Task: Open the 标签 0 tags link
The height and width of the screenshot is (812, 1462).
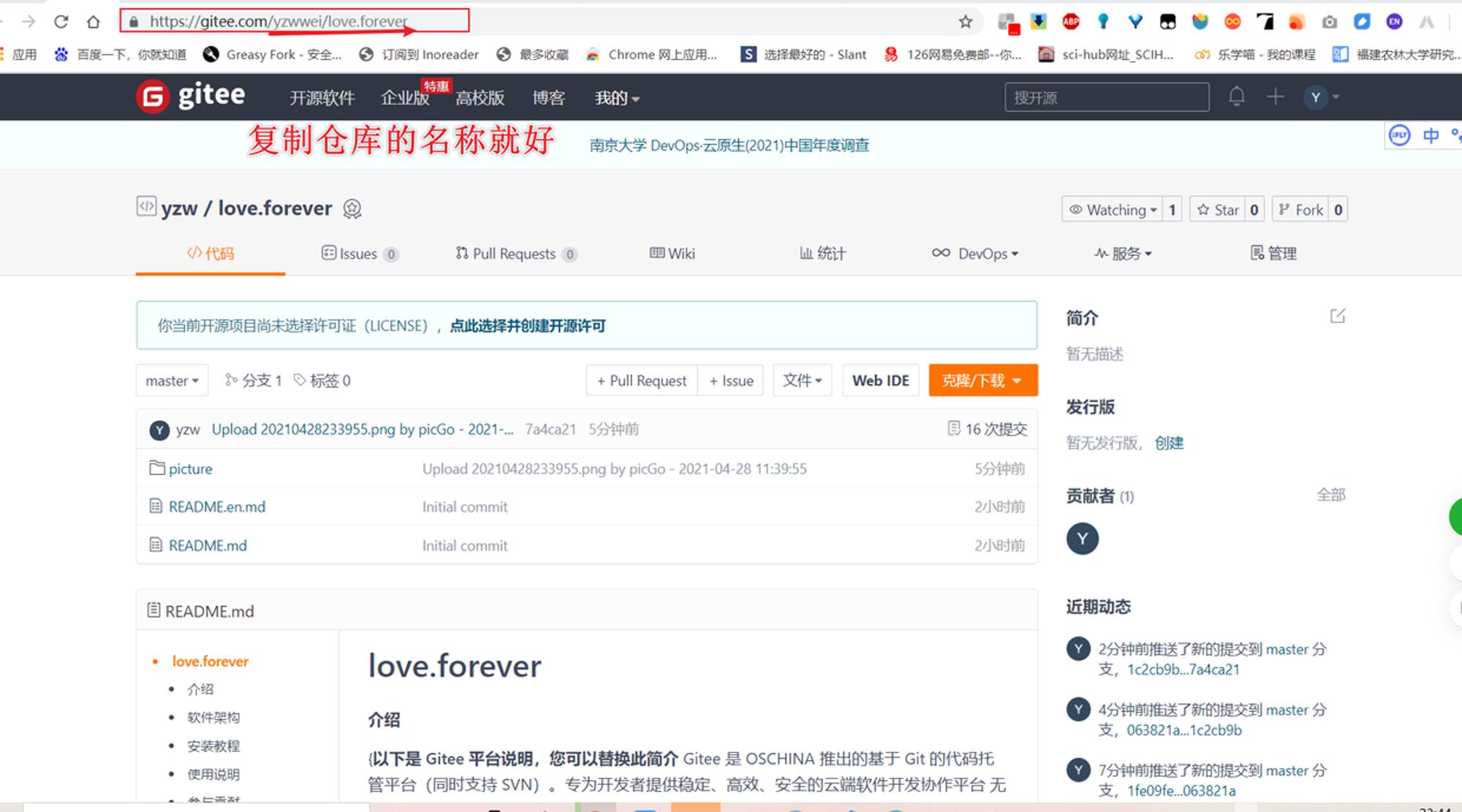Action: 322,380
